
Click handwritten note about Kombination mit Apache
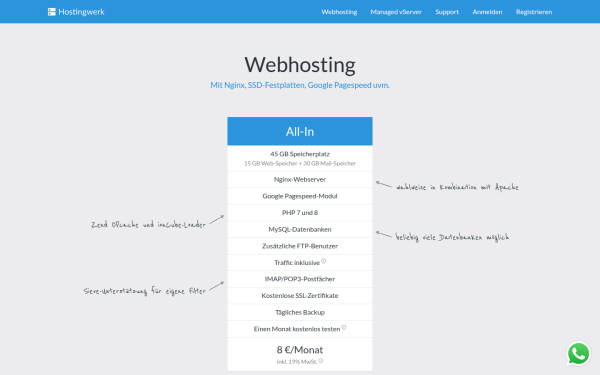pos(457,187)
